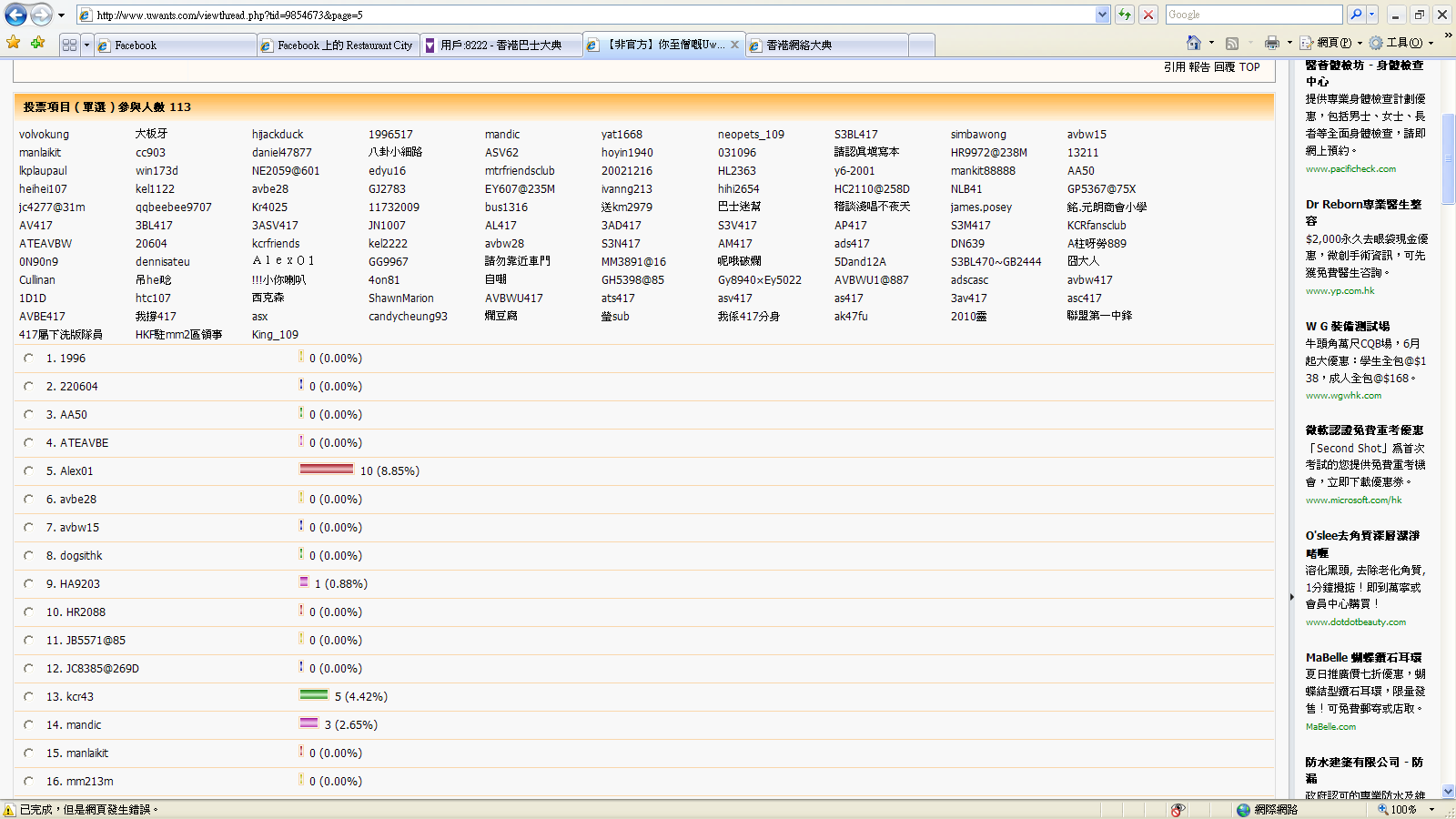The height and width of the screenshot is (819, 1456).
Task: Expand the print options dropdown
Action: click(x=1289, y=43)
